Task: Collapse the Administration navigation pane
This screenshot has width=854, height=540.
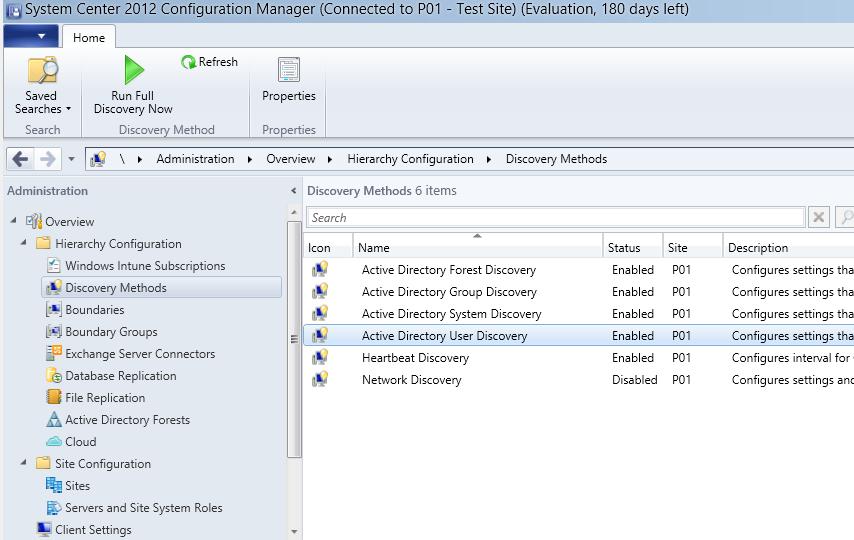Action: [294, 191]
